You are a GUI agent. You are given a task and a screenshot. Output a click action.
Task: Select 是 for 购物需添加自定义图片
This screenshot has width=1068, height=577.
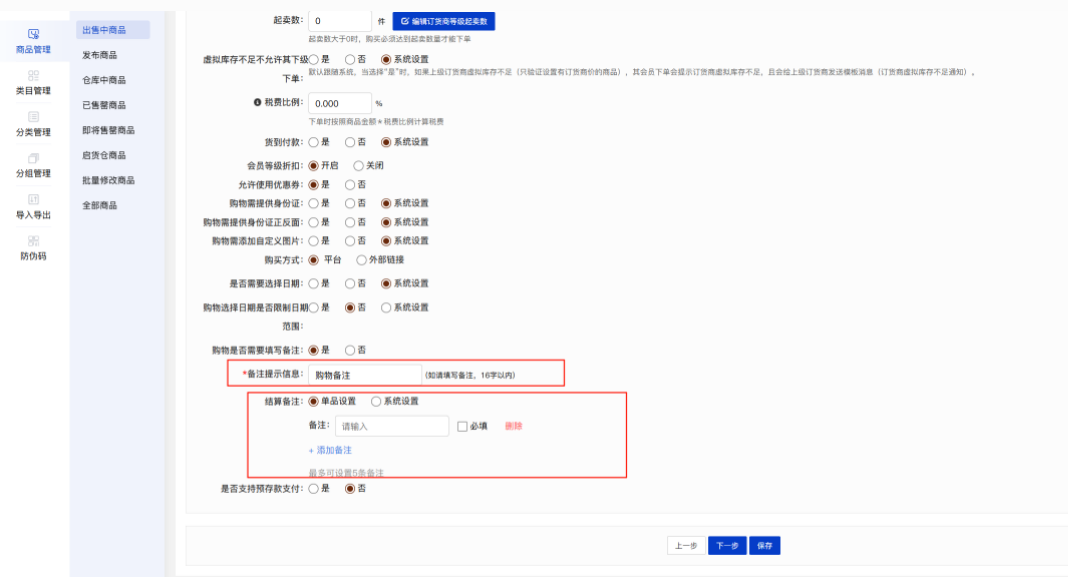point(313,240)
